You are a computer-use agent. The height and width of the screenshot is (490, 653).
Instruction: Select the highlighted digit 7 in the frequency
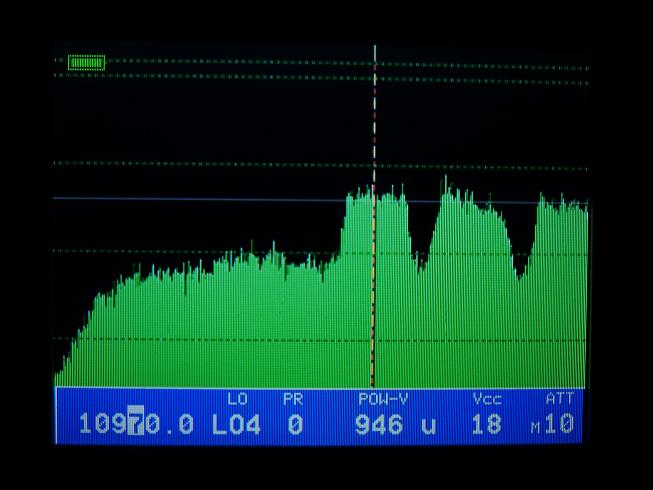coord(136,424)
